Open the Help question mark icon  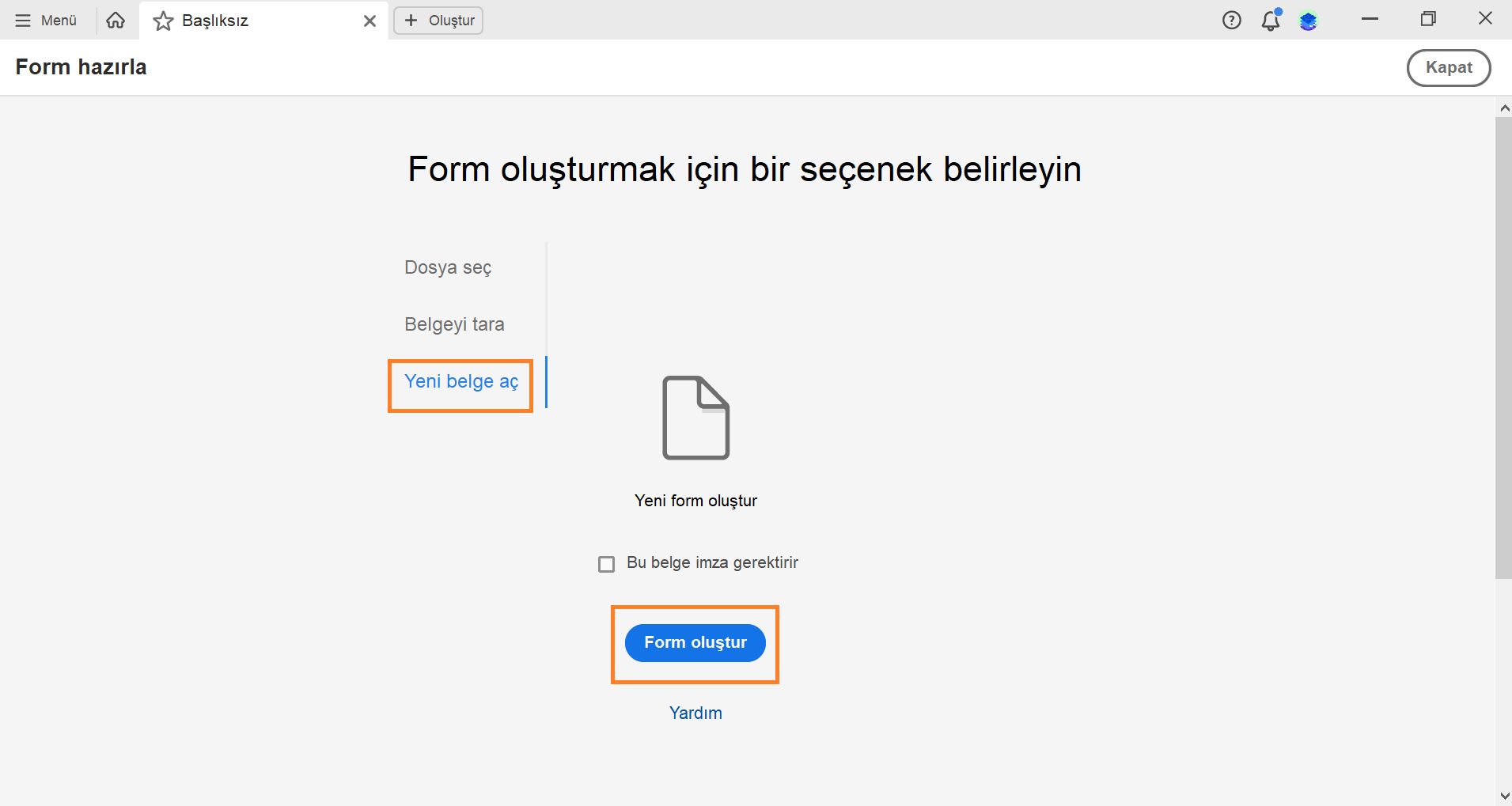coord(1232,20)
